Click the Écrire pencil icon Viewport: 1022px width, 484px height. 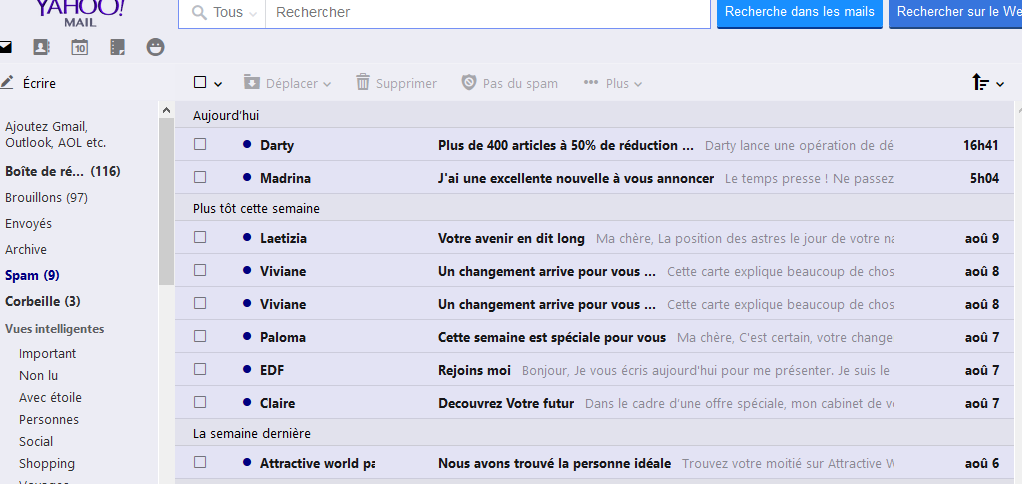(x=8, y=83)
